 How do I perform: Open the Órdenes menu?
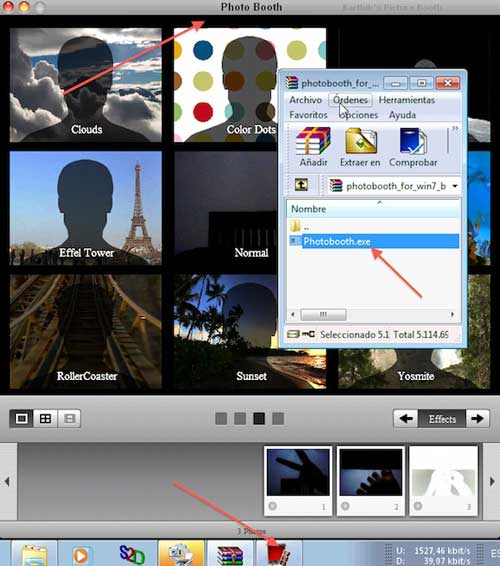[x=350, y=100]
